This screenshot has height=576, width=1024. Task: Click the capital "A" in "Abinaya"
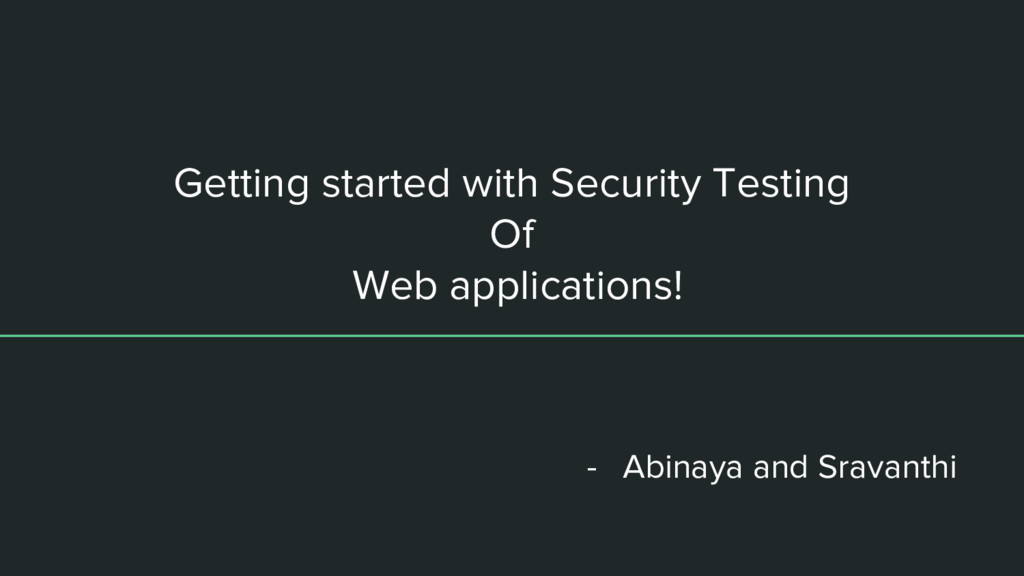pyautogui.click(x=633, y=467)
